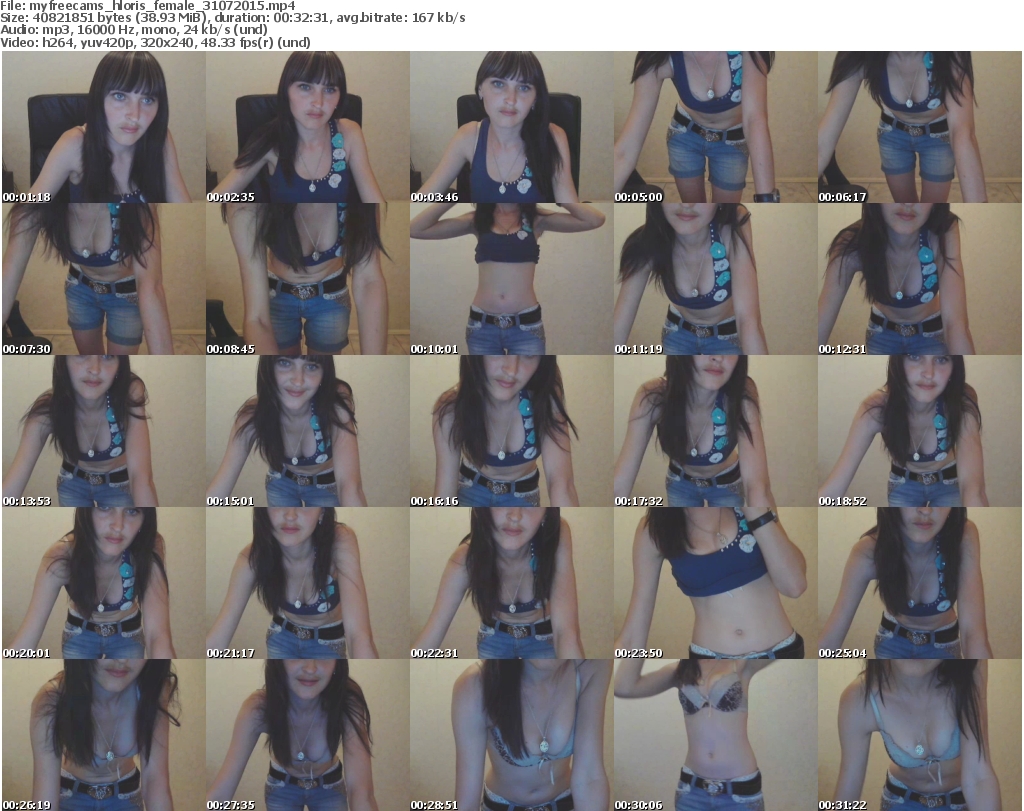
Task: Open the thumbnail stamped 00:03:46
Action: 511,127
